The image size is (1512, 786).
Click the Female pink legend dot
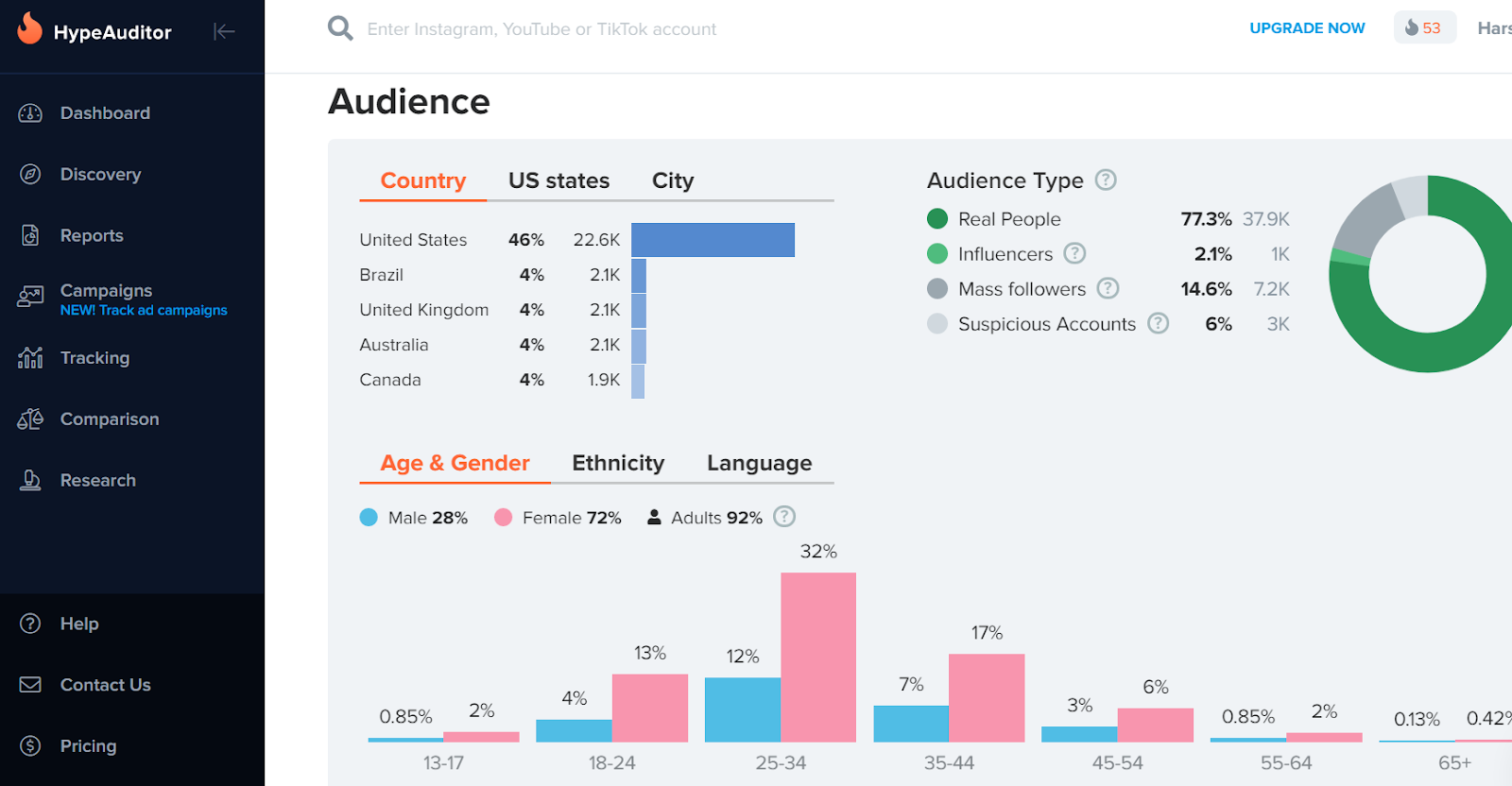(x=503, y=518)
